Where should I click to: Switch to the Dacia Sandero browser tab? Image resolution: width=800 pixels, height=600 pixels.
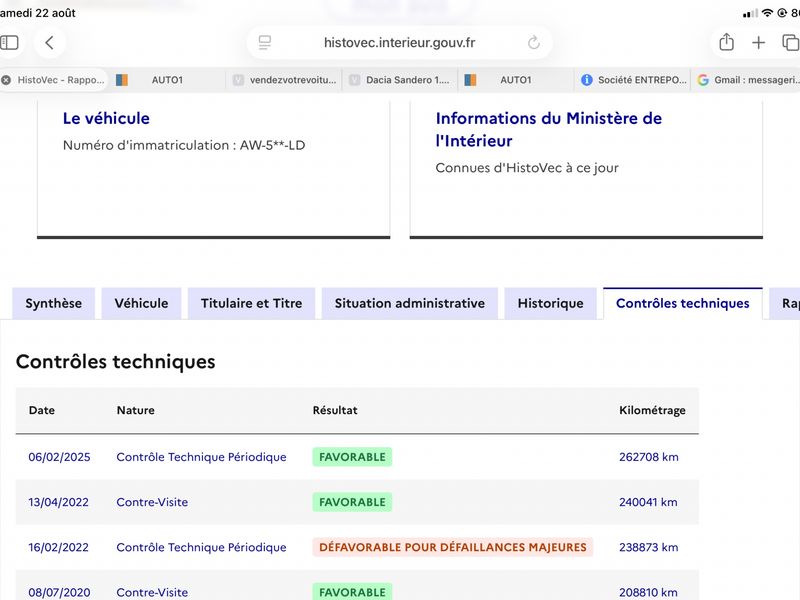coord(400,80)
